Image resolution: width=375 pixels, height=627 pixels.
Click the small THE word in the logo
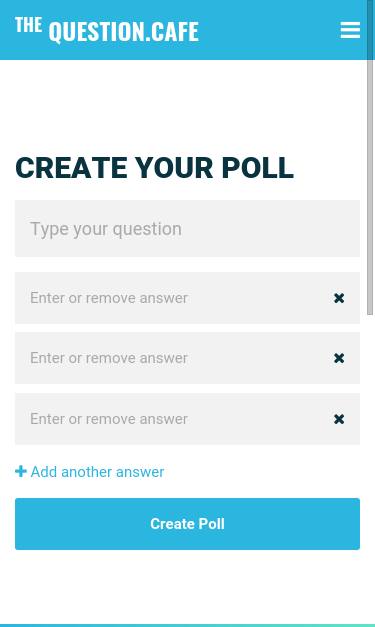coord(28,25)
